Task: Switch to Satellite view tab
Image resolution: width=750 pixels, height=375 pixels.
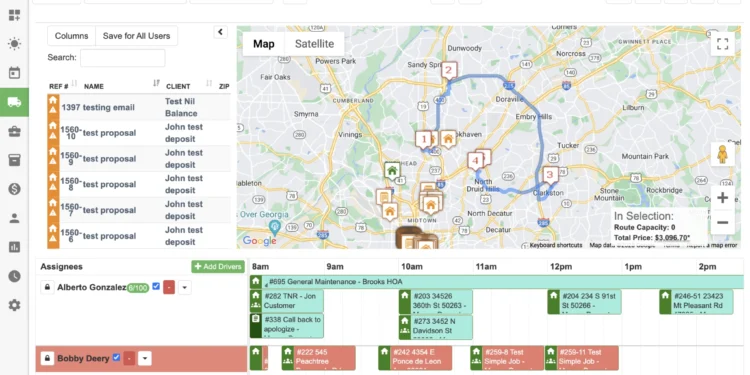Action: 314,44
